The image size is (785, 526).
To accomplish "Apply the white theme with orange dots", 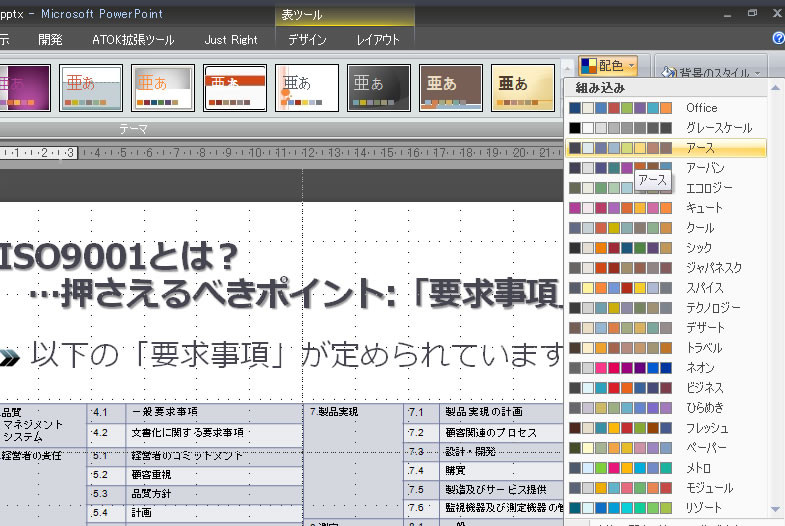I will (x=307, y=88).
